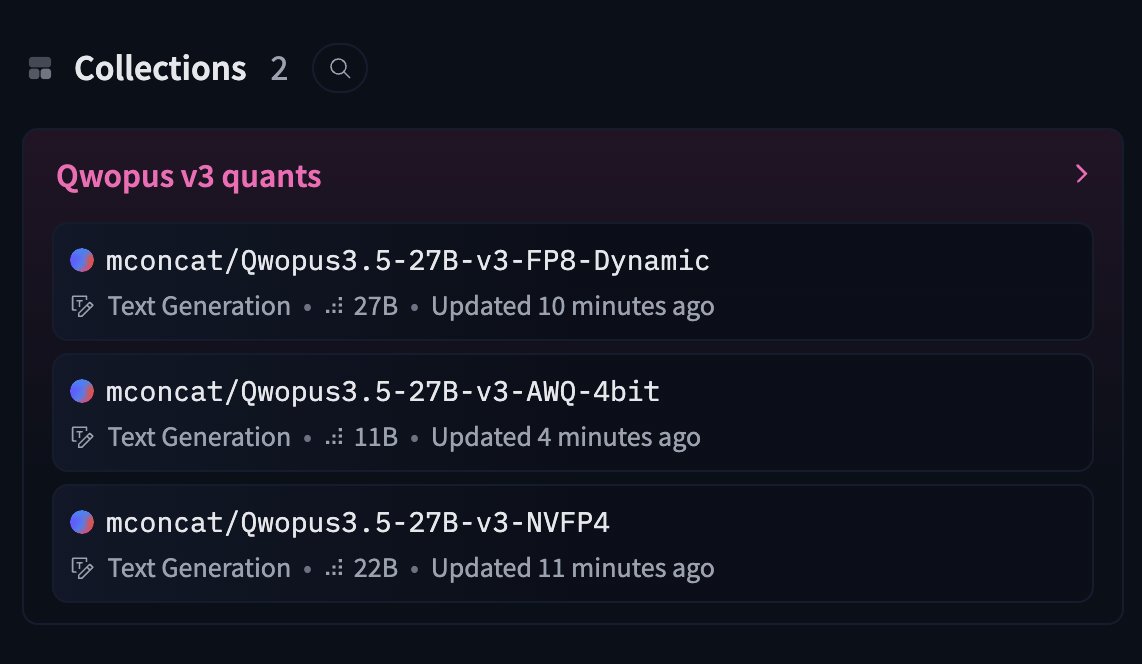Click avatar next to the AWQ-4bit model
The height and width of the screenshot is (664, 1142).
click(x=82, y=391)
